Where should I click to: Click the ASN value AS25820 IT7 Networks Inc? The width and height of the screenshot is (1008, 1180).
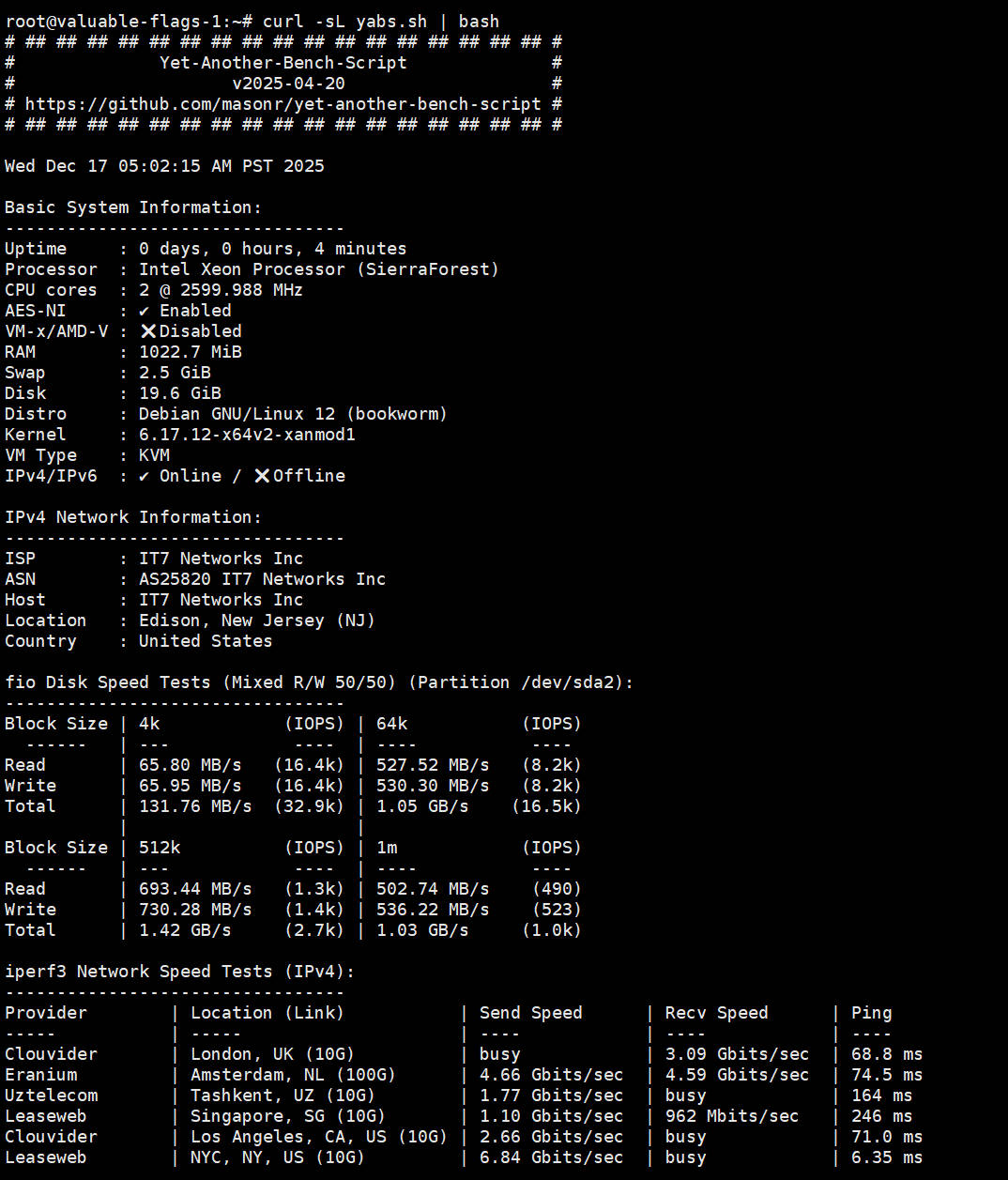pos(262,579)
